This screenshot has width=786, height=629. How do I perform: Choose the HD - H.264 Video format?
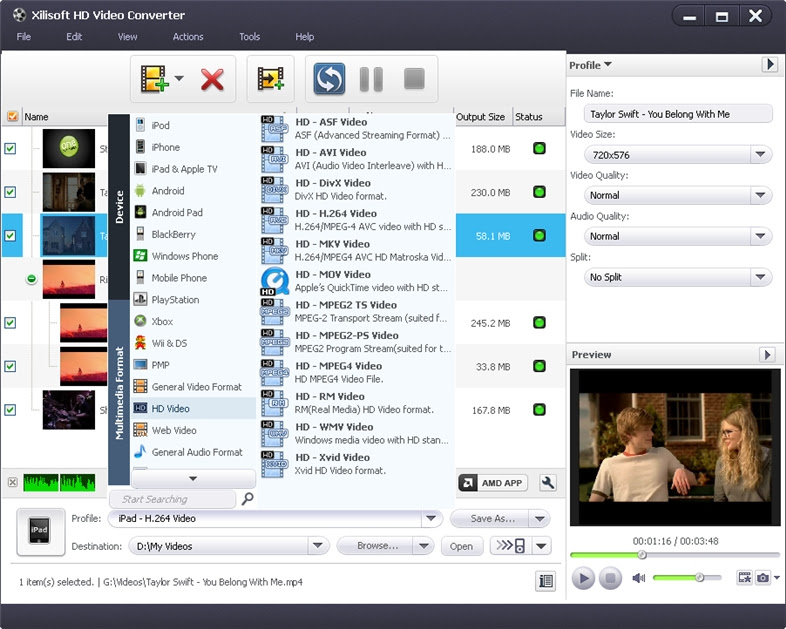(356, 220)
